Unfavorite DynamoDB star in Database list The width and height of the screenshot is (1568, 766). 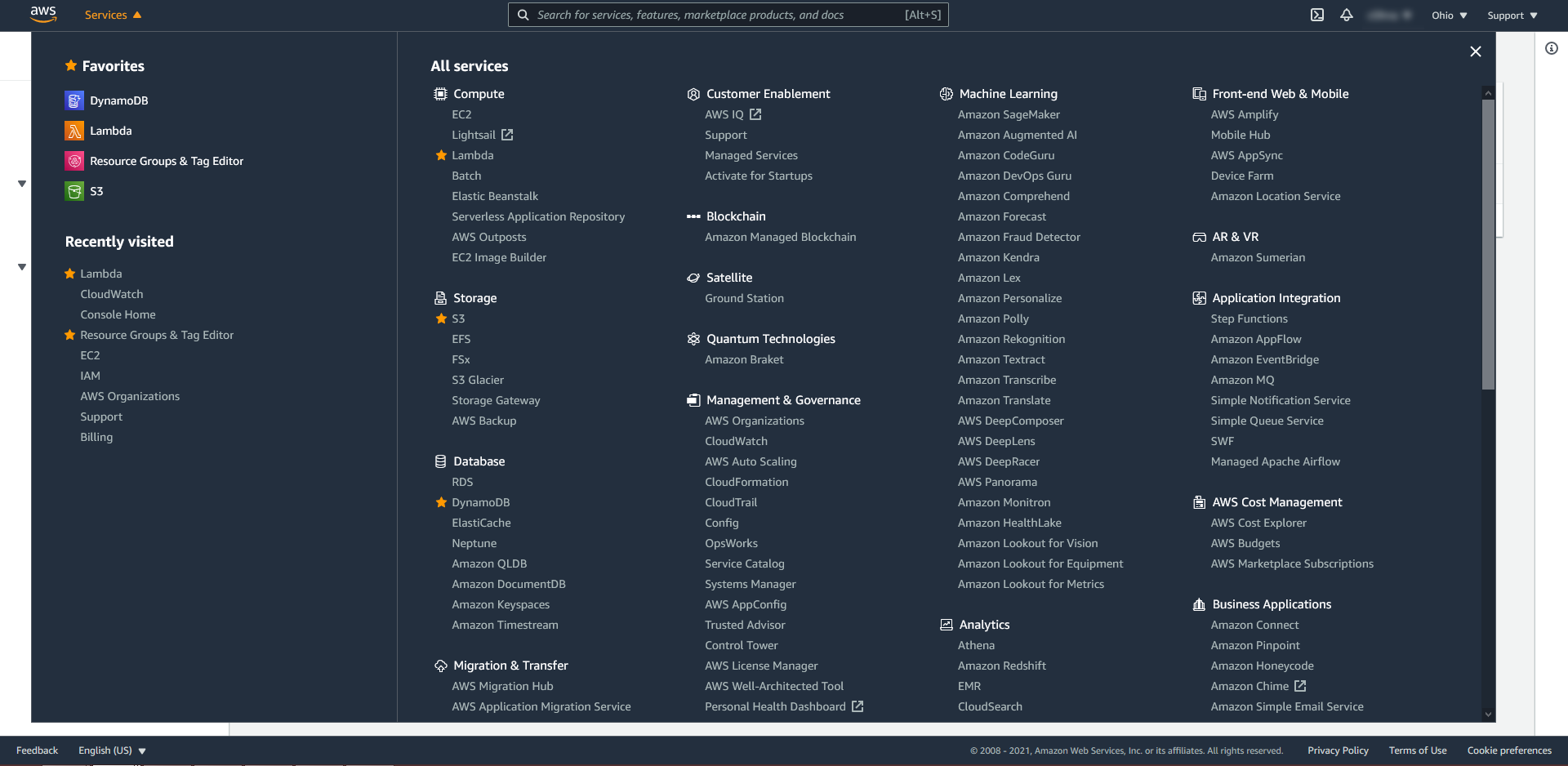(441, 502)
